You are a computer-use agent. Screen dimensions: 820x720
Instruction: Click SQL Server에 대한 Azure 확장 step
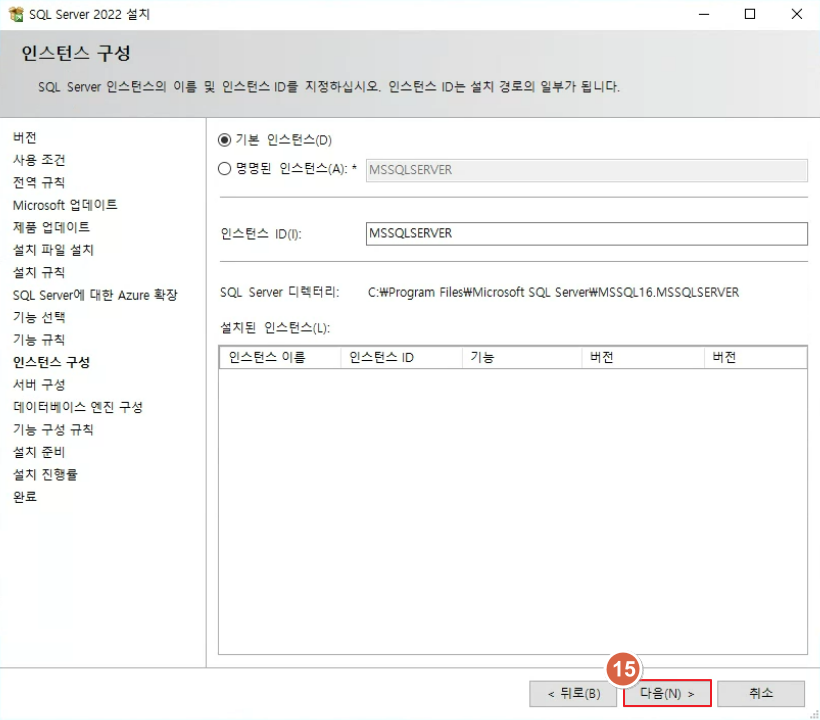click(x=95, y=295)
